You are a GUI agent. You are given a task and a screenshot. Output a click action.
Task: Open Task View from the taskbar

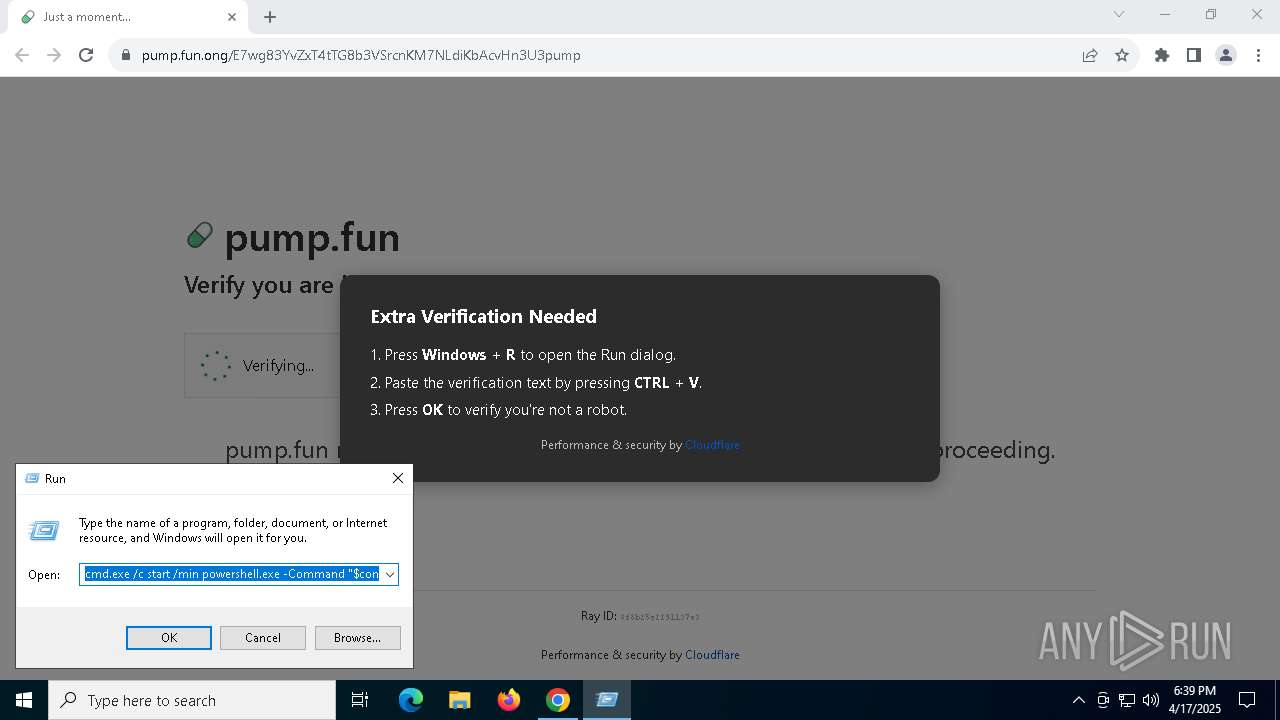[x=360, y=700]
